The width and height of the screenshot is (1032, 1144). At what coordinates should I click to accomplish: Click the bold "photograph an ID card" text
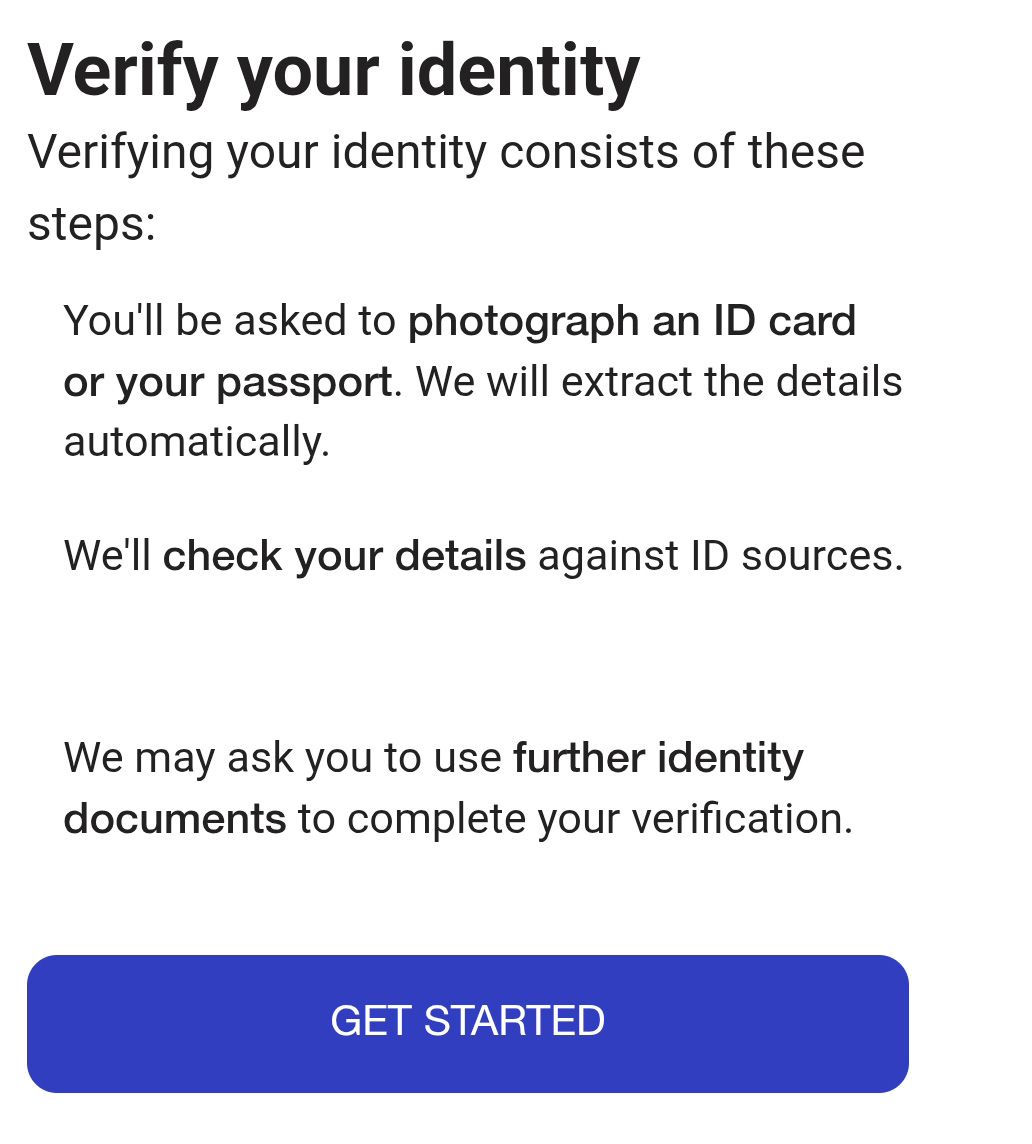point(632,321)
